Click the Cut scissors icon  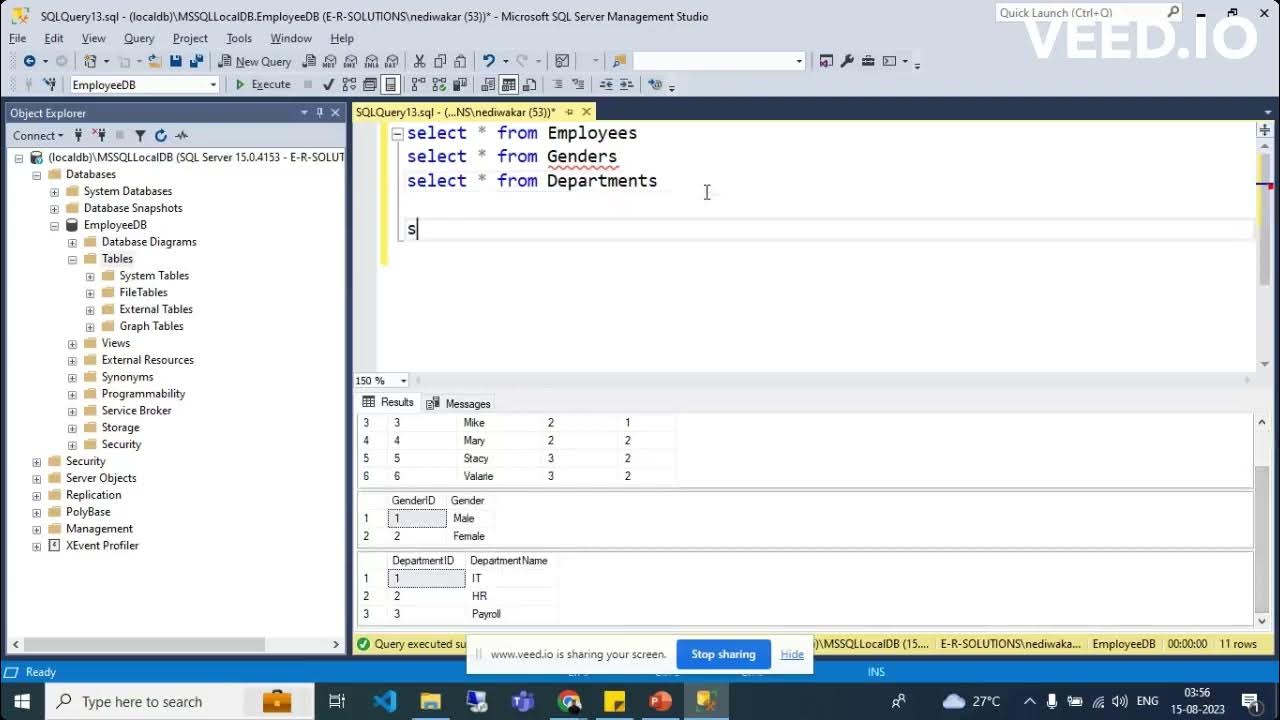(419, 61)
